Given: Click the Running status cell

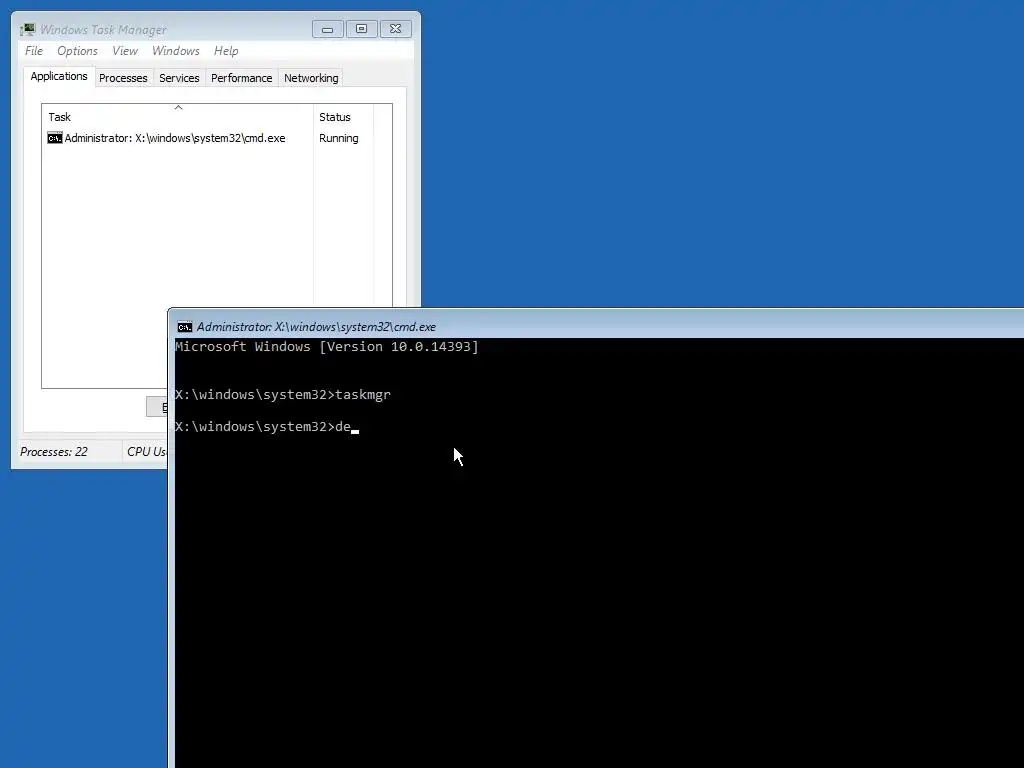Looking at the screenshot, I should point(338,138).
